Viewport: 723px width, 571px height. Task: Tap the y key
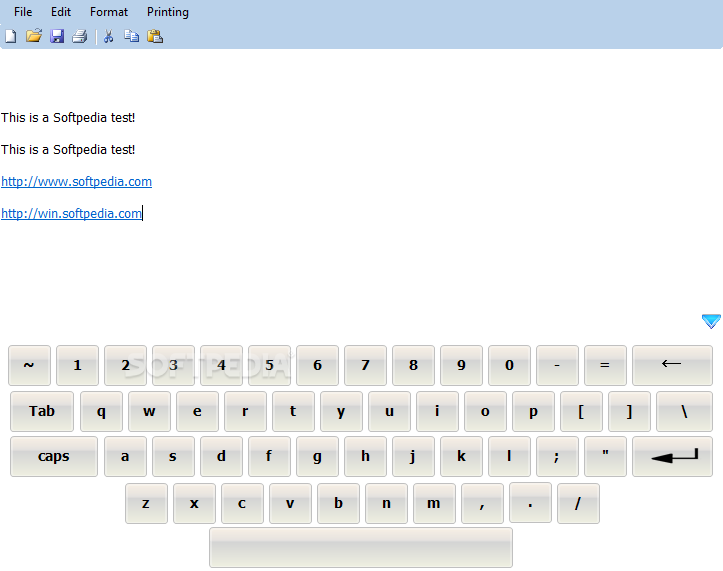[x=341, y=411]
